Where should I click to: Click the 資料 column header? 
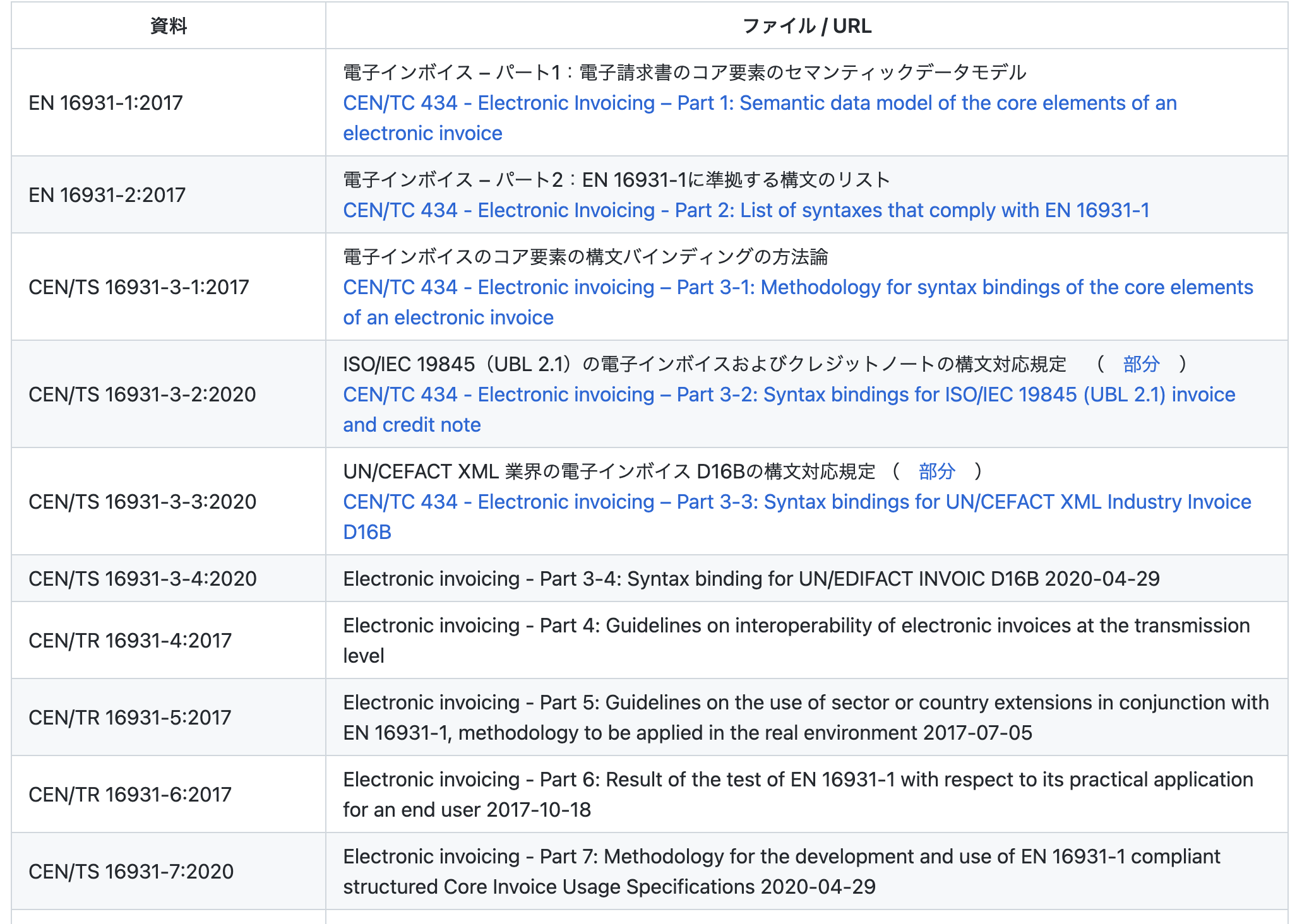(x=169, y=26)
